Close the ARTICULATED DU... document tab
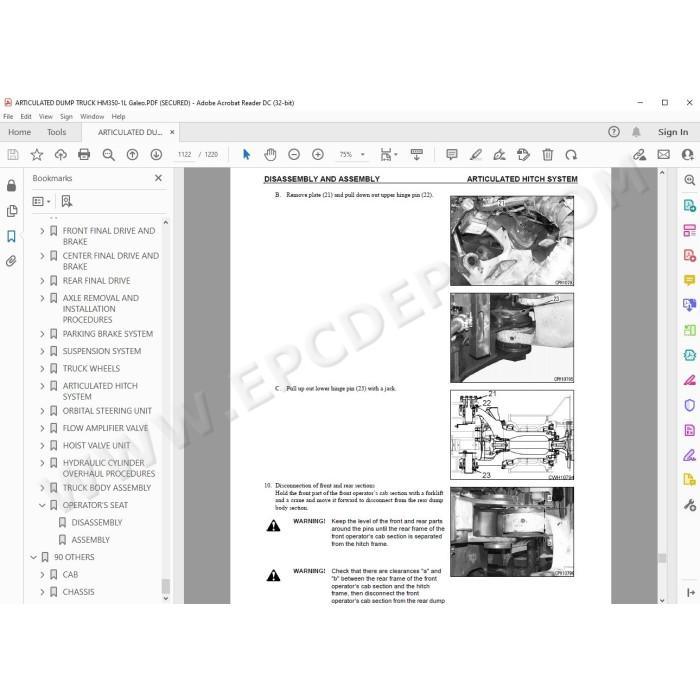 click(172, 132)
